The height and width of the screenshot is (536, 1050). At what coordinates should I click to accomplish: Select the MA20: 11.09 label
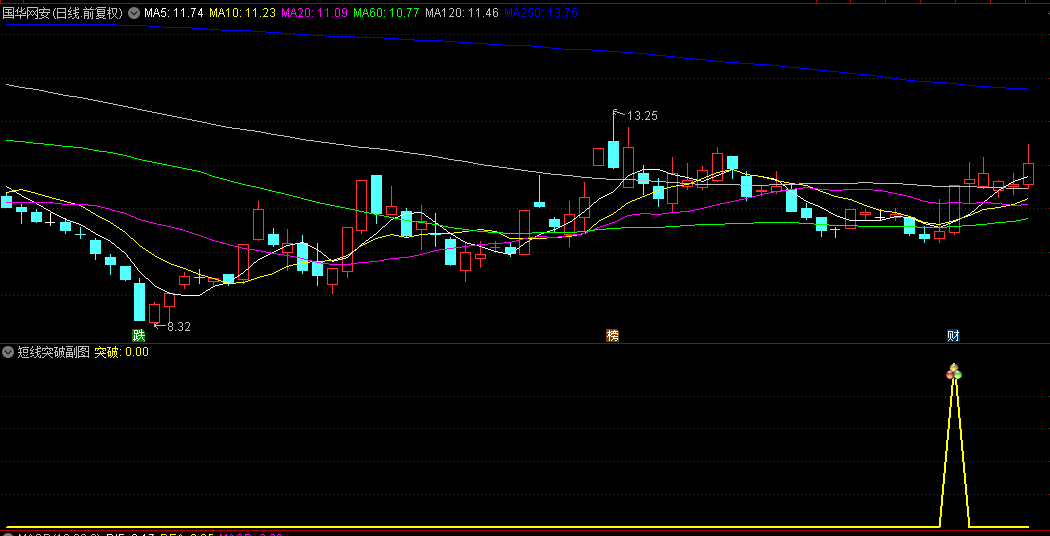coord(315,13)
